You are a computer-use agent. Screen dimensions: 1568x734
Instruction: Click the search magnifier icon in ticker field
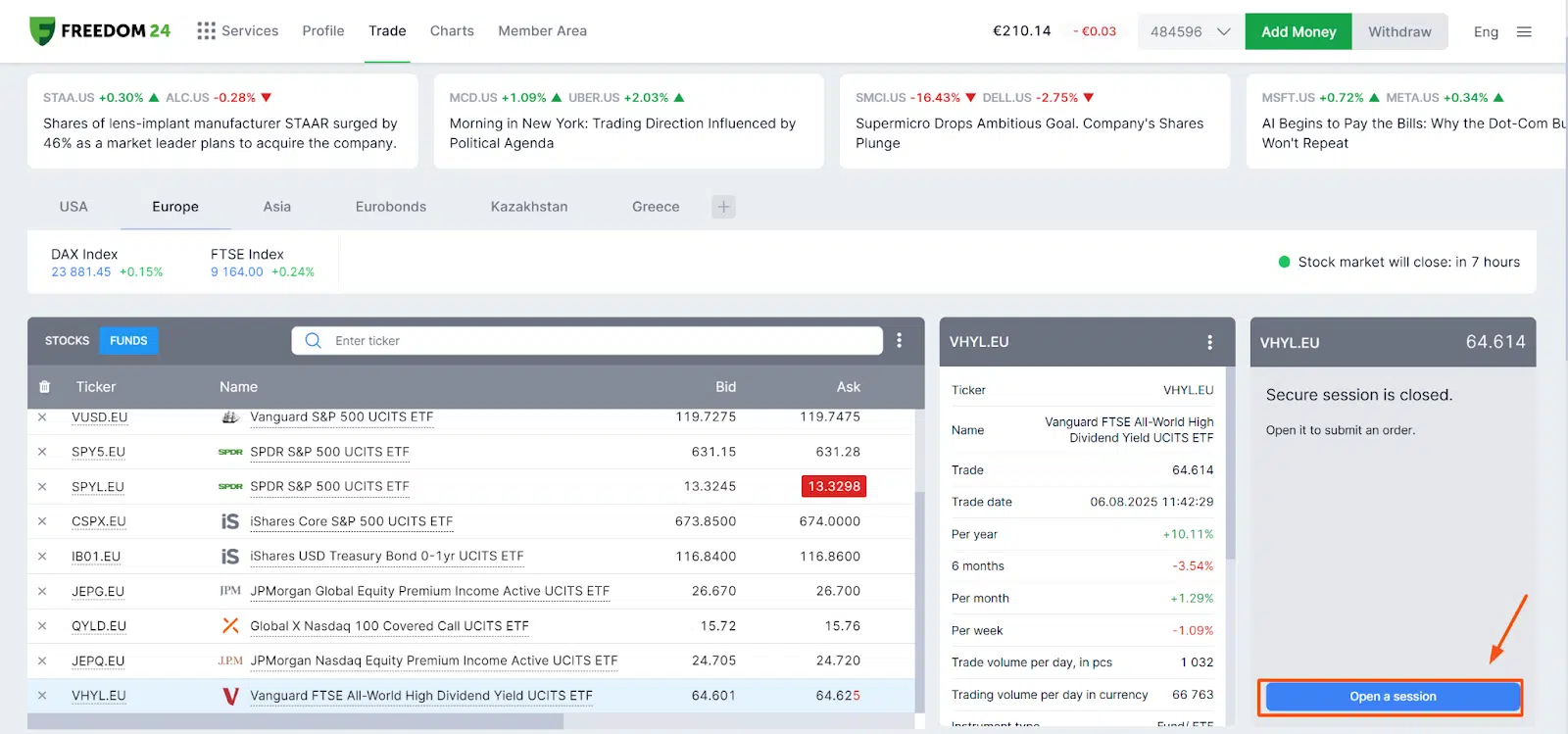click(314, 340)
